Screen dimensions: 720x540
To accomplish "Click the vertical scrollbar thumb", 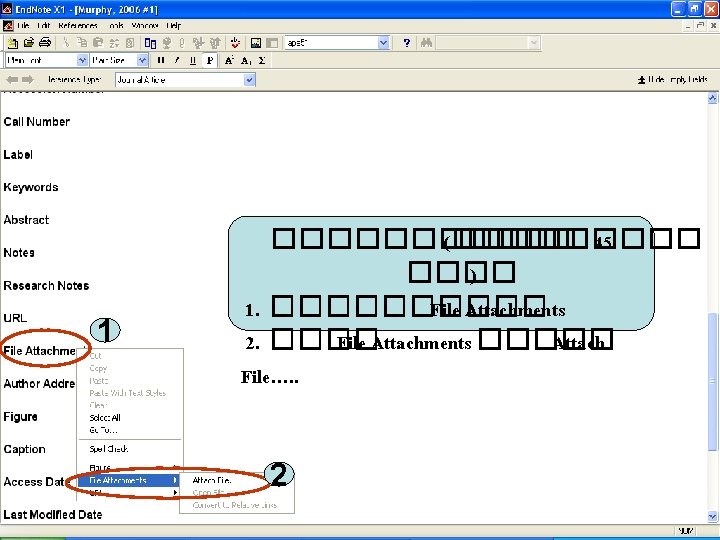I will 712,381.
